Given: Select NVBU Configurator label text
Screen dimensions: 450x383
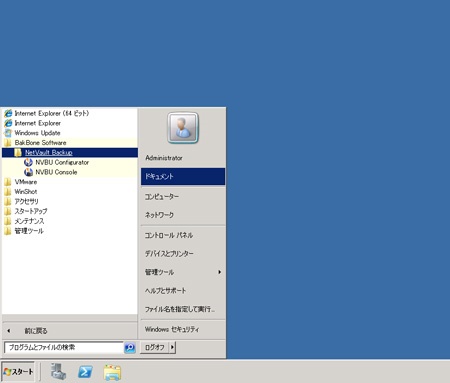Looking at the screenshot, I should 62,162.
